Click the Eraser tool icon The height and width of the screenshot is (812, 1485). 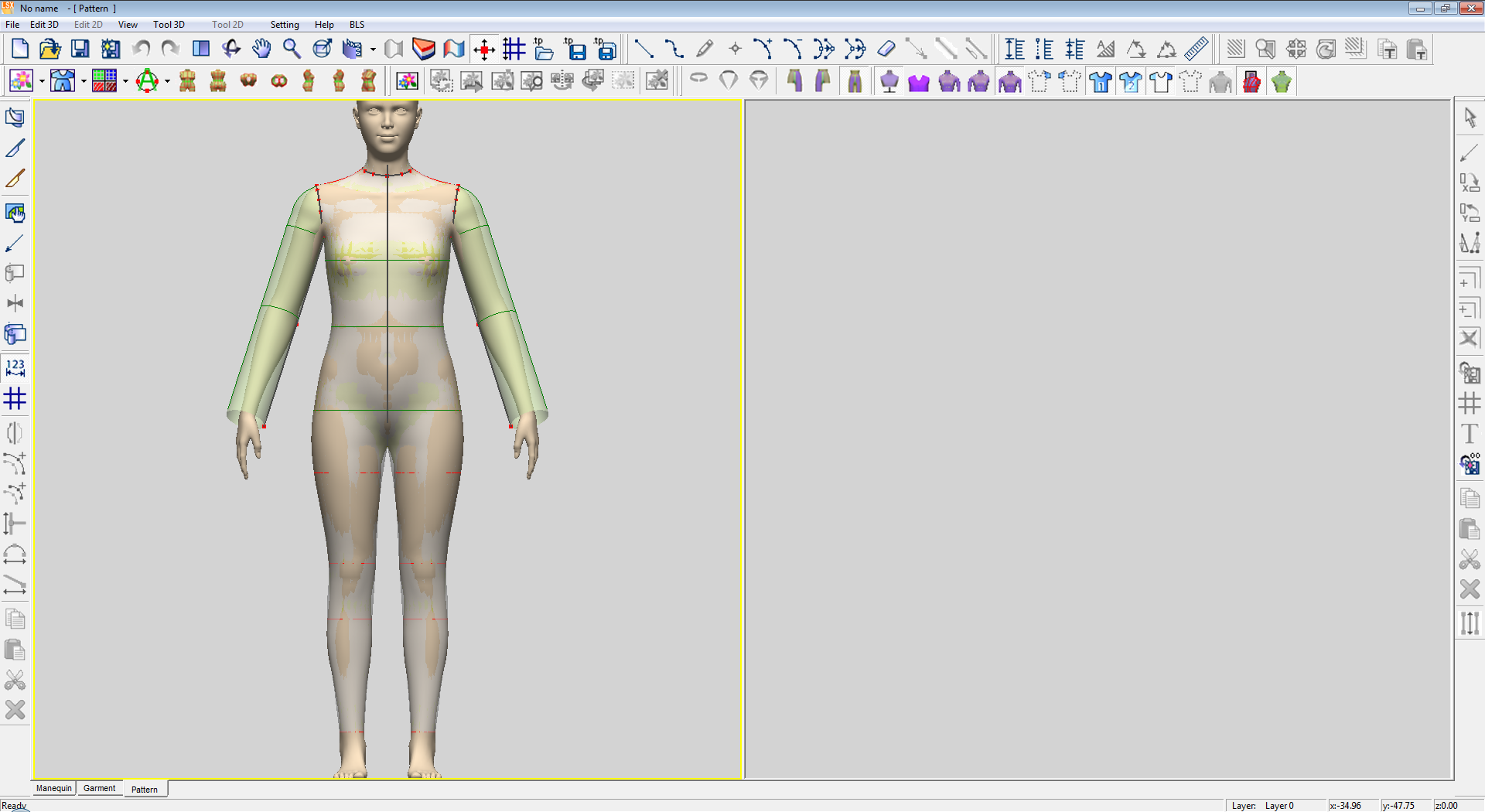pos(886,49)
